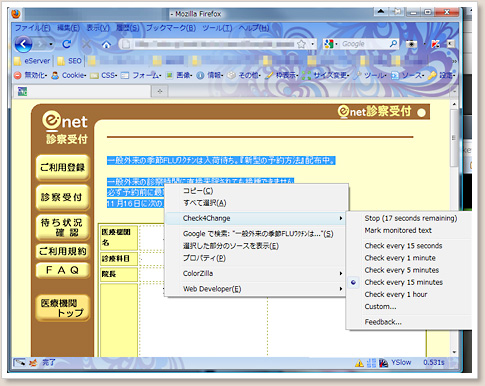
Task: Open the 表示(V) menu
Action: [x=98, y=28]
